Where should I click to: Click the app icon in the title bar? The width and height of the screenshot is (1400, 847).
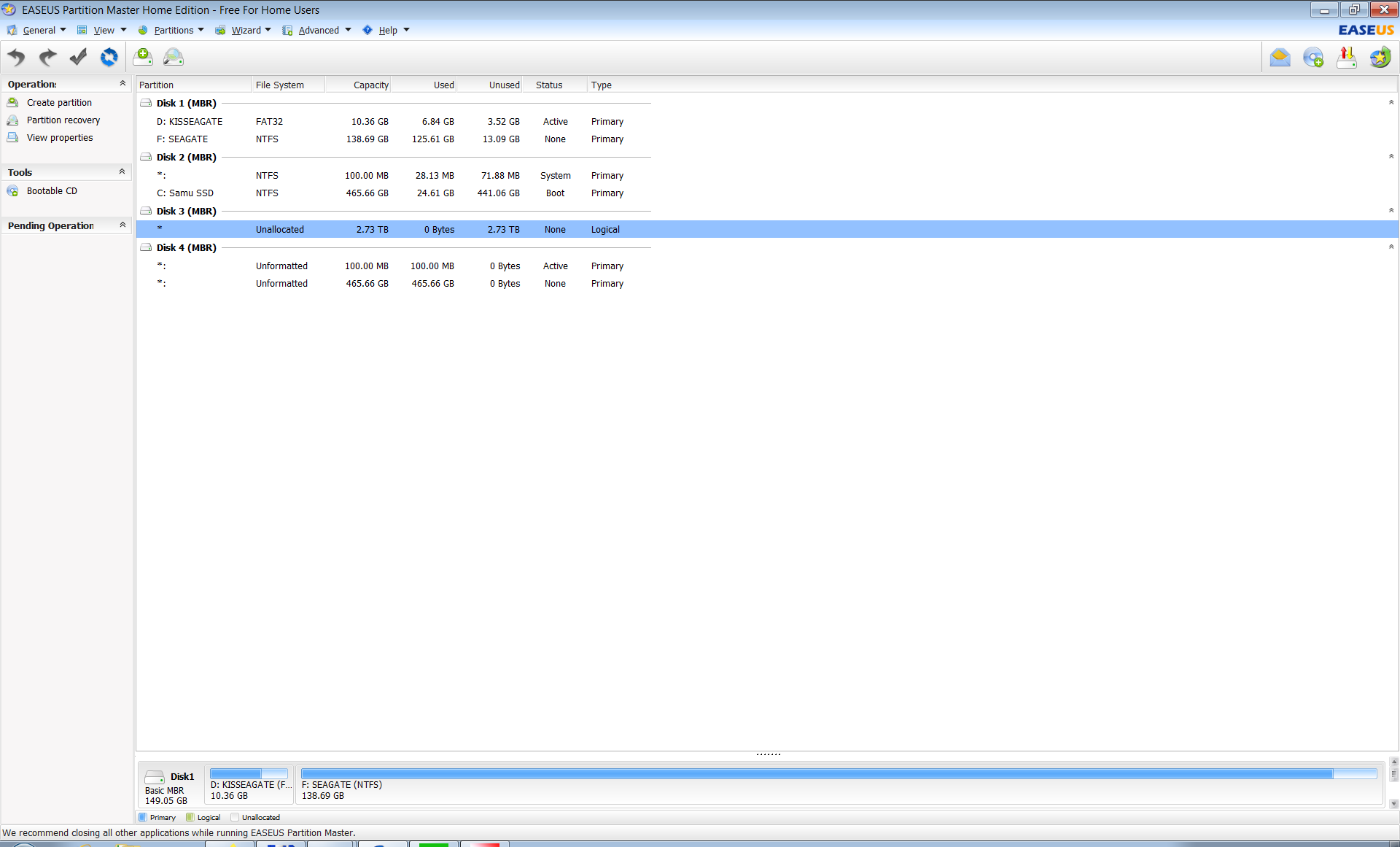click(x=9, y=9)
